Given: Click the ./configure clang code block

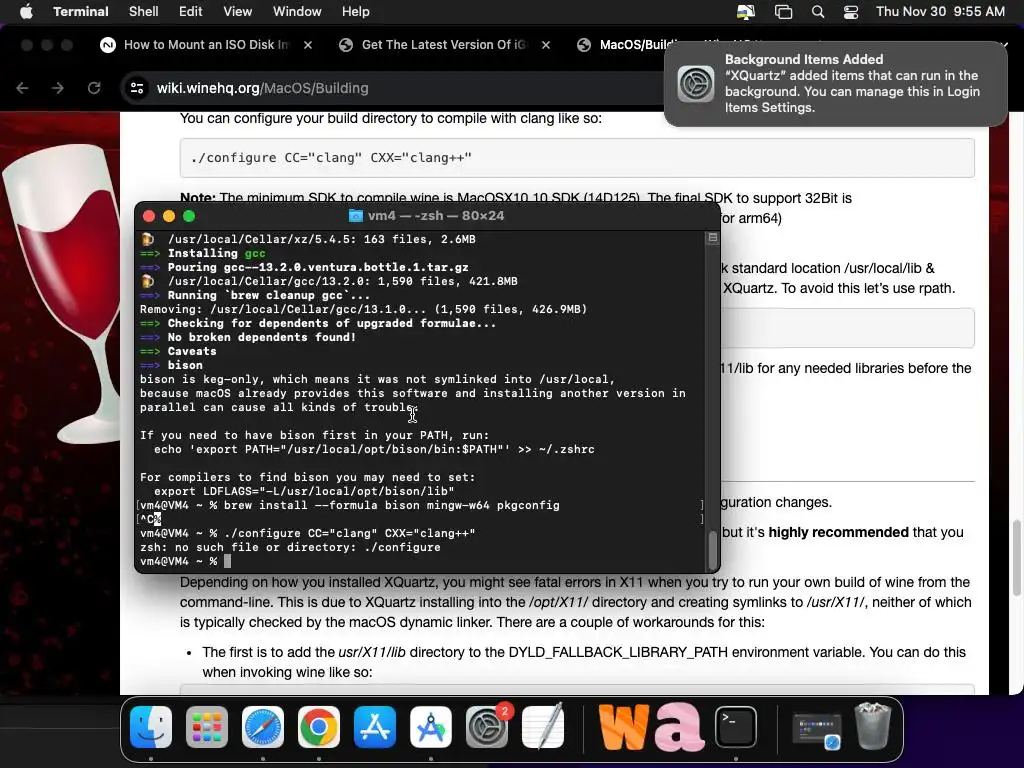Looking at the screenshot, I should pyautogui.click(x=577, y=157).
